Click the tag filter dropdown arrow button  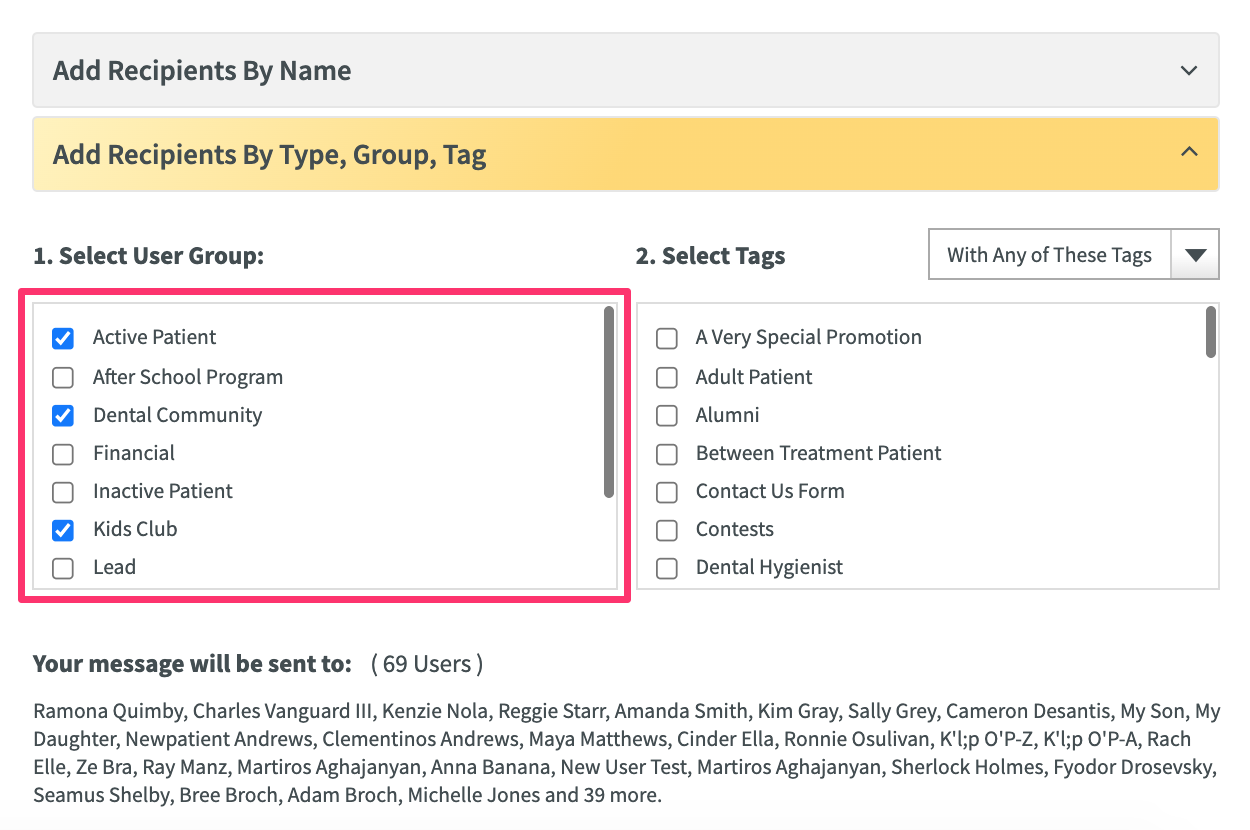1195,255
